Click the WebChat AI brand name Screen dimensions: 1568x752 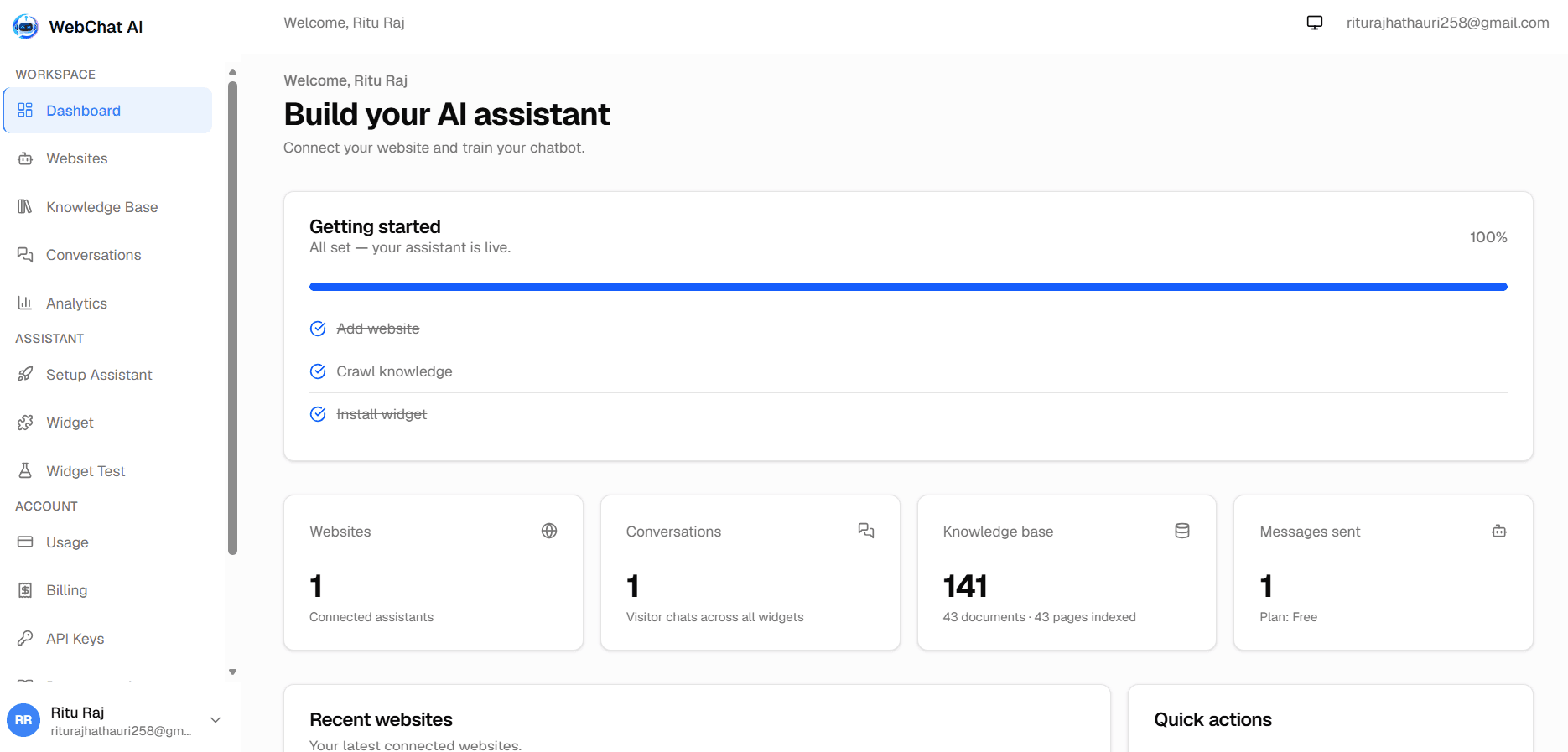coord(96,27)
